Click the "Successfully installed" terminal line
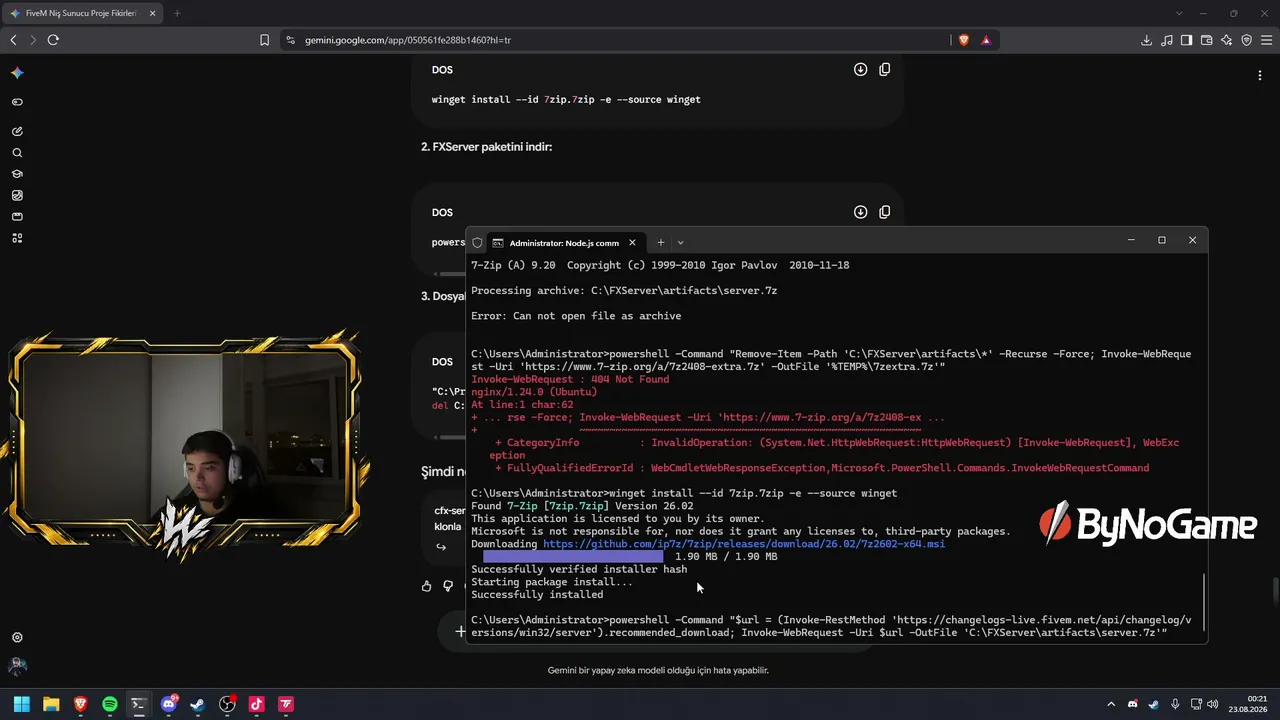The height and width of the screenshot is (720, 1280). pyautogui.click(x=537, y=595)
